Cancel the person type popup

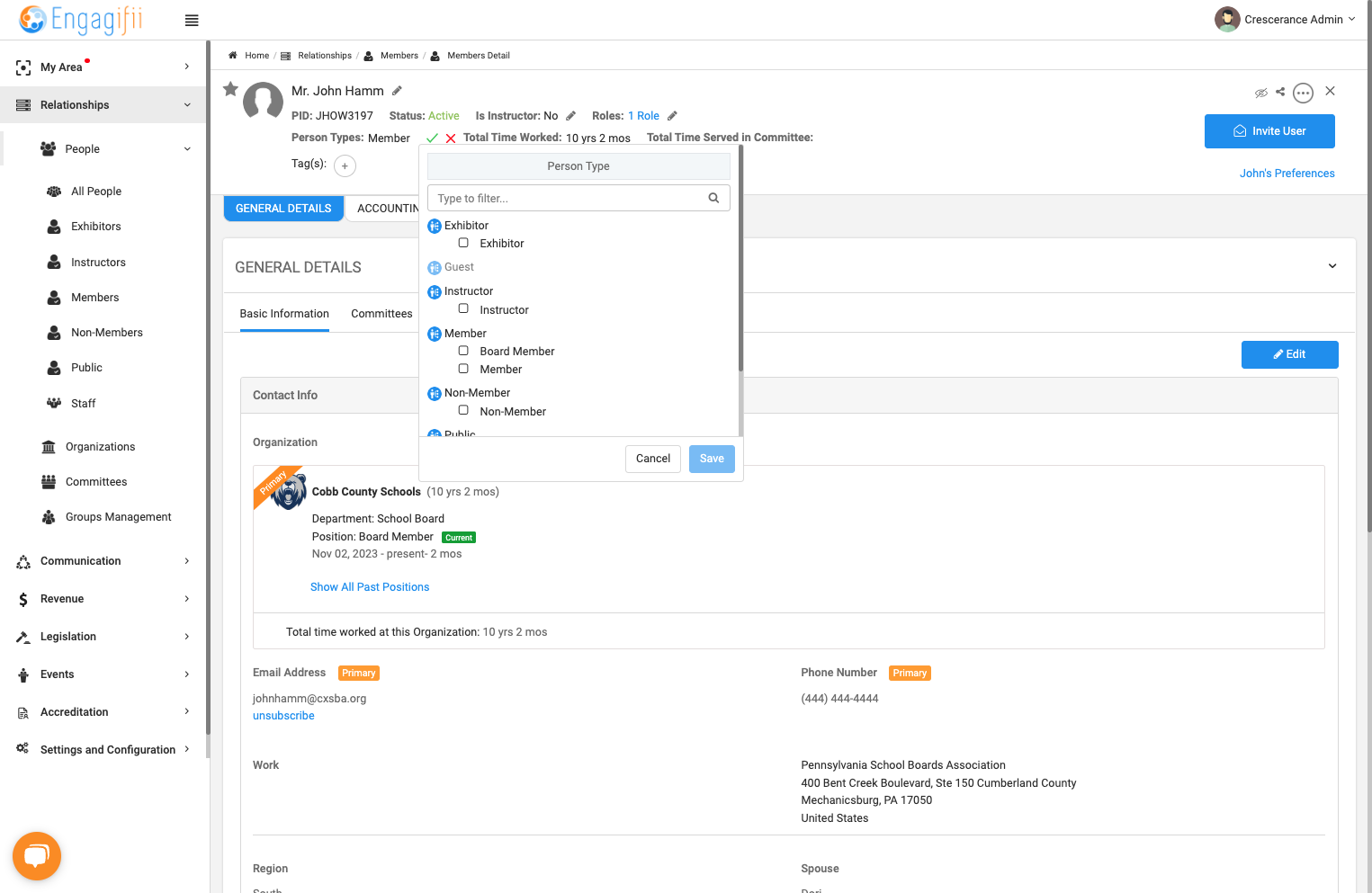(653, 459)
